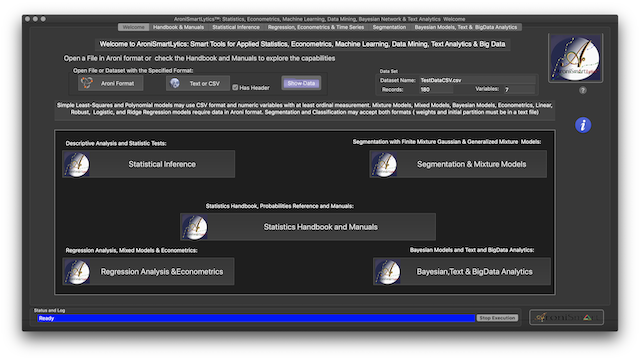The width and height of the screenshot is (640, 360).
Task: Click the AroniSmart logo at bottom right
Action: [567, 317]
